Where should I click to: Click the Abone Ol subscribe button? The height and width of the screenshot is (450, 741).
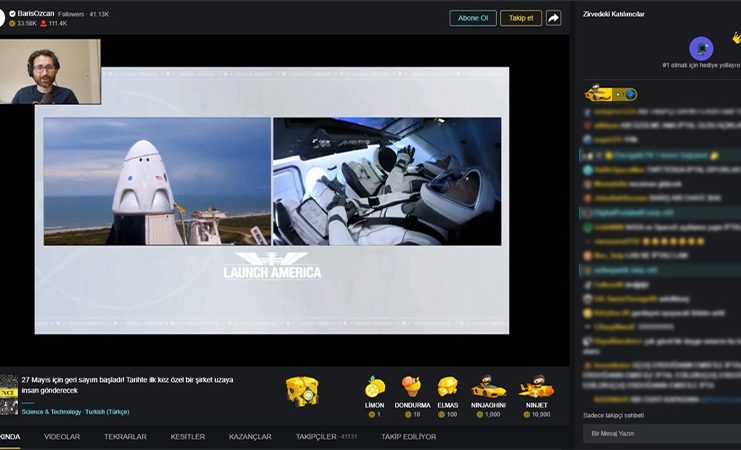(x=473, y=18)
